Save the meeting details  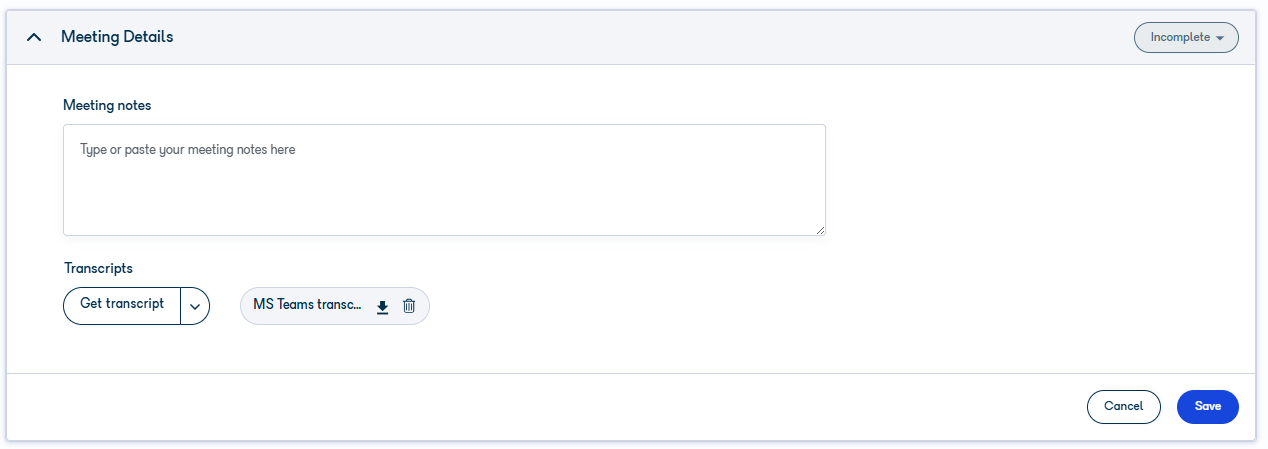pos(1208,406)
